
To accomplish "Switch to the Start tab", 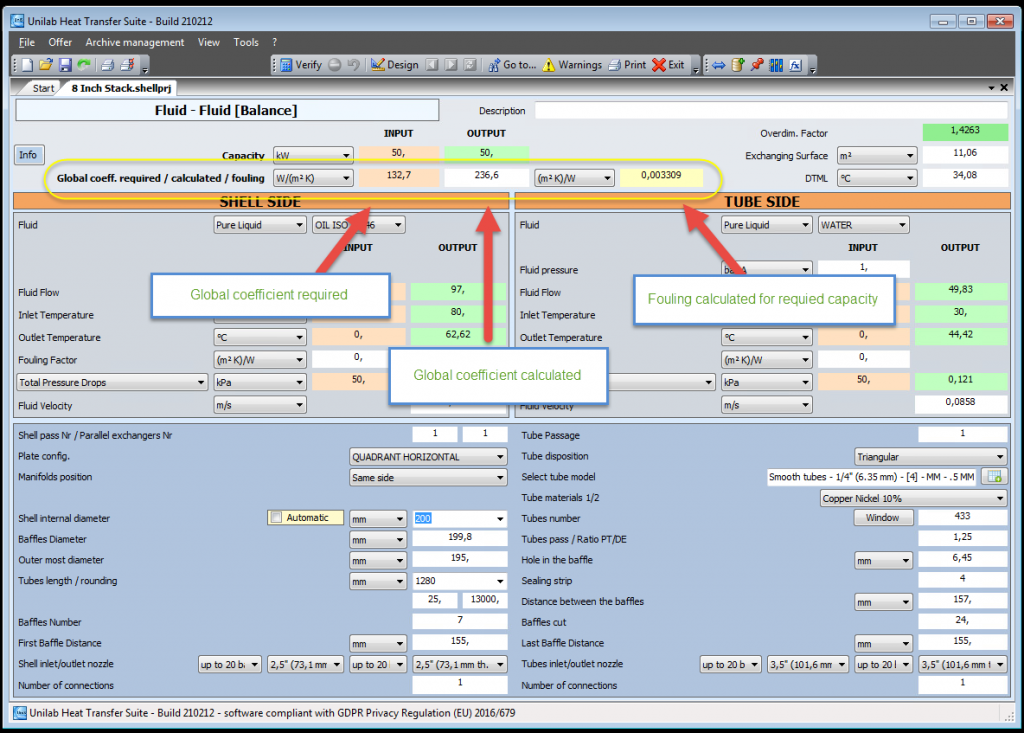I will click(43, 88).
